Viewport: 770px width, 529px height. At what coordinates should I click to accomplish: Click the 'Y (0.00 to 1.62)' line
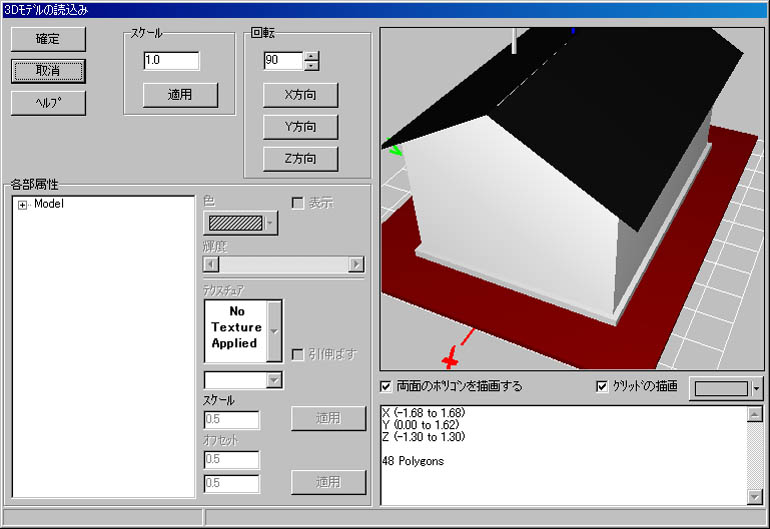pyautogui.click(x=420, y=425)
